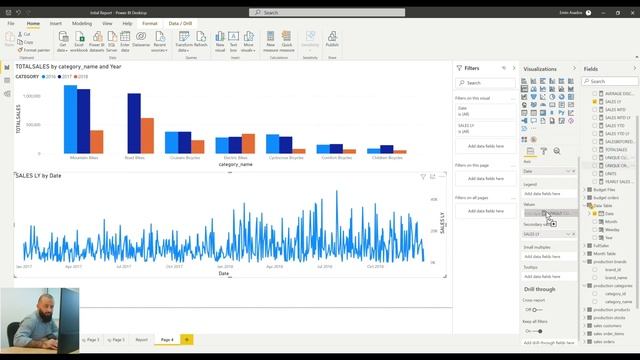Screen dimensions: 640x360
Task: Open the View ribbon tab
Action: point(107,24)
